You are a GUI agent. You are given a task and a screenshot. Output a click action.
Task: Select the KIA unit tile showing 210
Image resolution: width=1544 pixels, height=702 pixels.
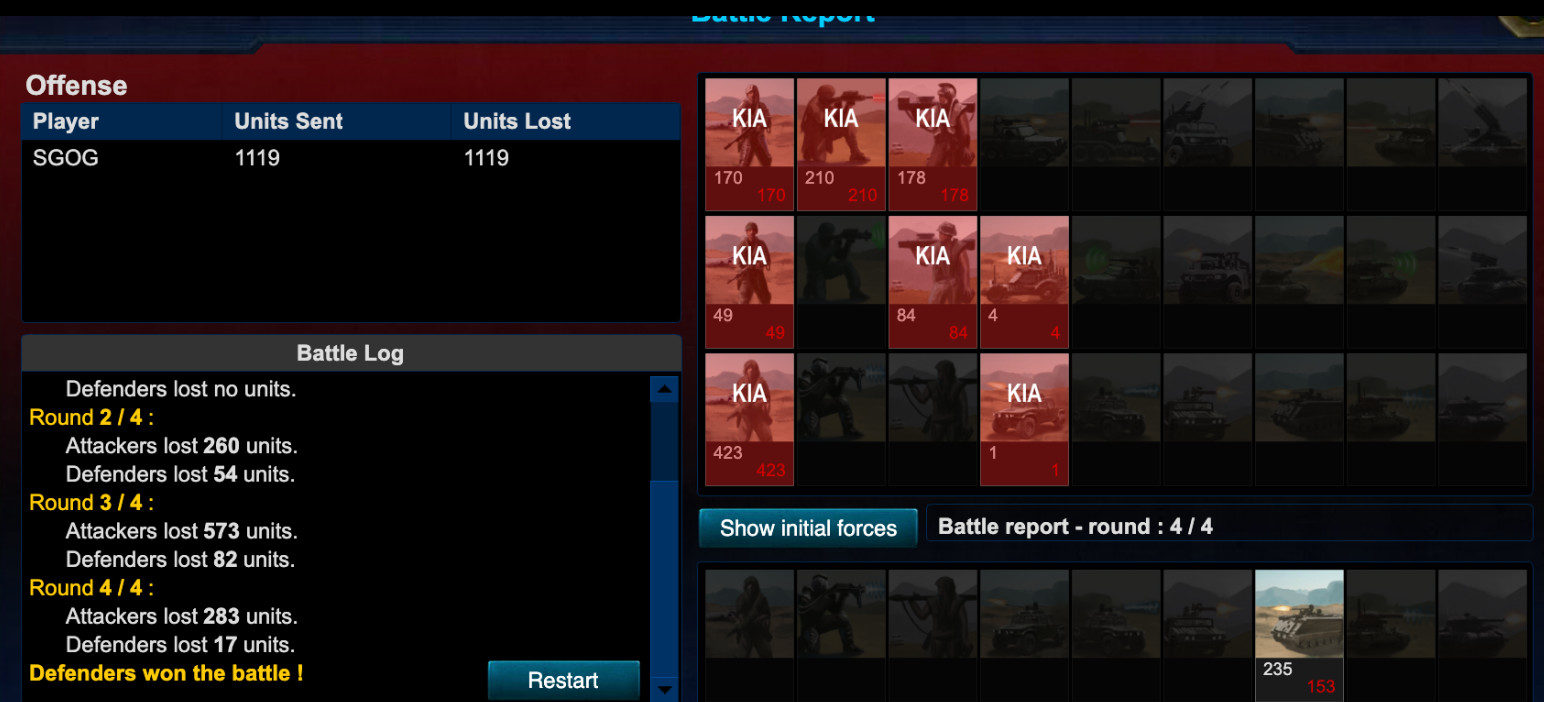[x=841, y=144]
